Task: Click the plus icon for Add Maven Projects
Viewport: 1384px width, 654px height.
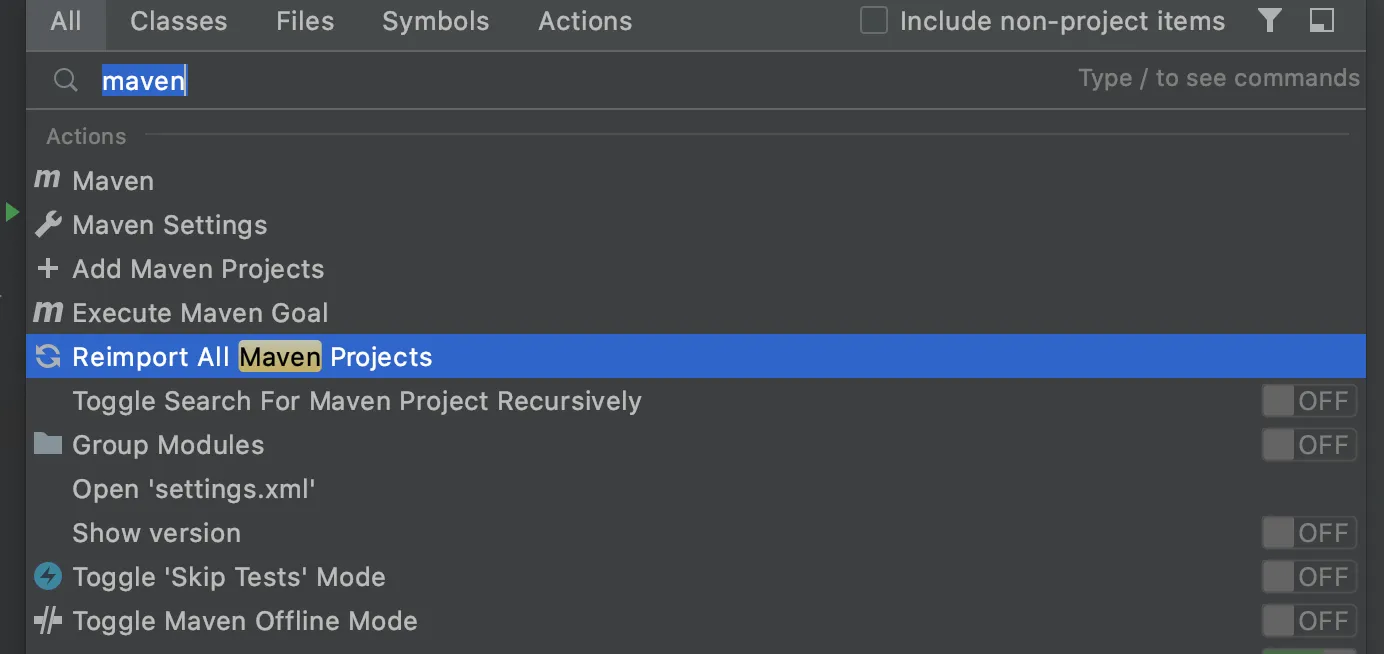Action: (x=47, y=269)
